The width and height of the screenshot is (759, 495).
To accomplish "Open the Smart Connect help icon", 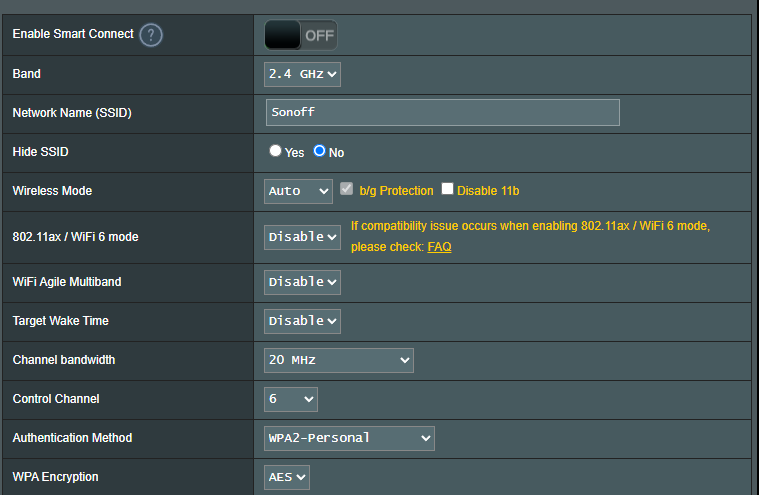I will (151, 35).
